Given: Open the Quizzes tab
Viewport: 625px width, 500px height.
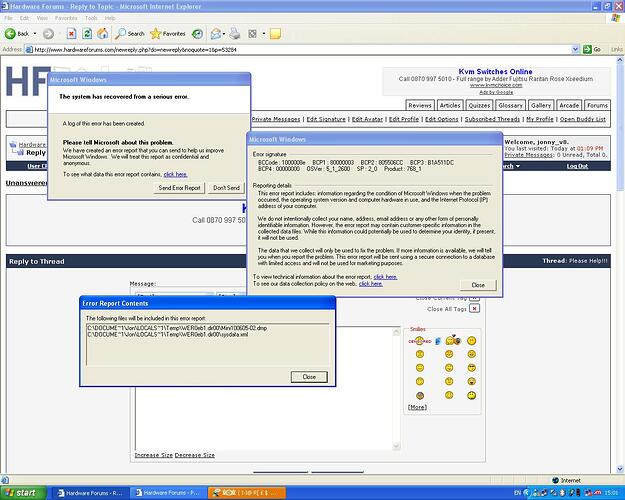Looking at the screenshot, I should click(479, 105).
